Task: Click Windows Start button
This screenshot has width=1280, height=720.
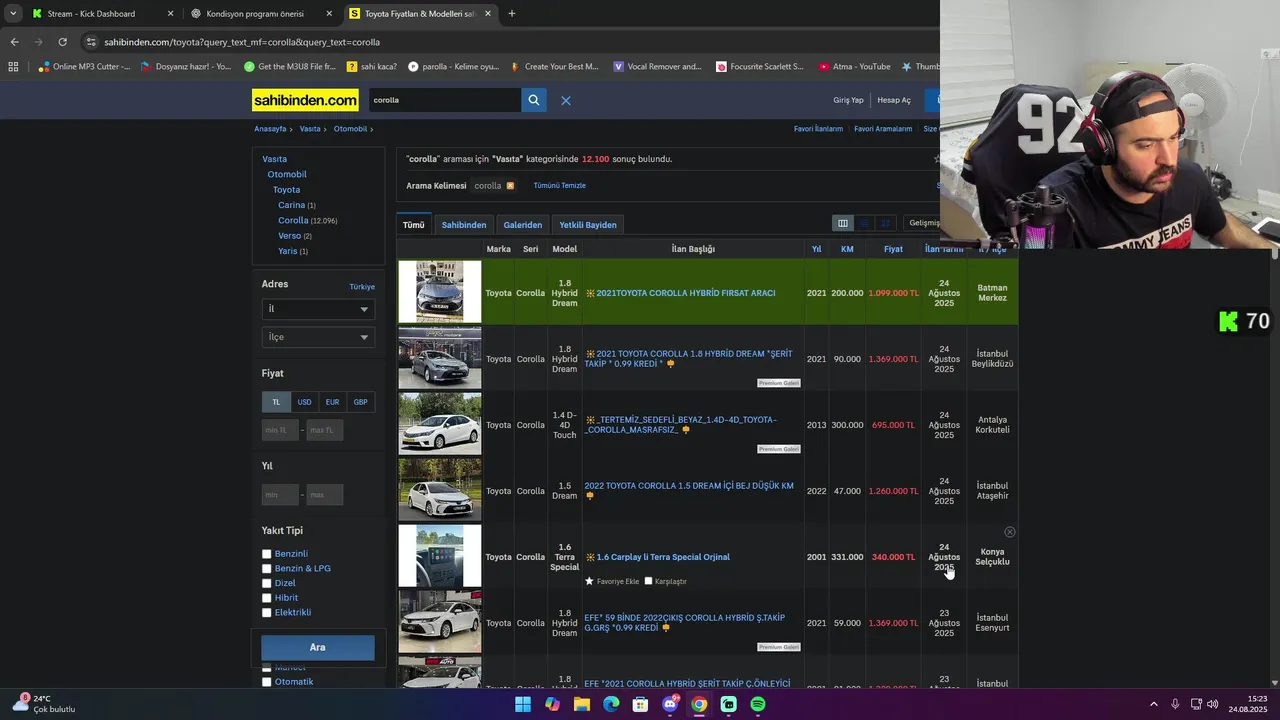Action: click(x=523, y=704)
